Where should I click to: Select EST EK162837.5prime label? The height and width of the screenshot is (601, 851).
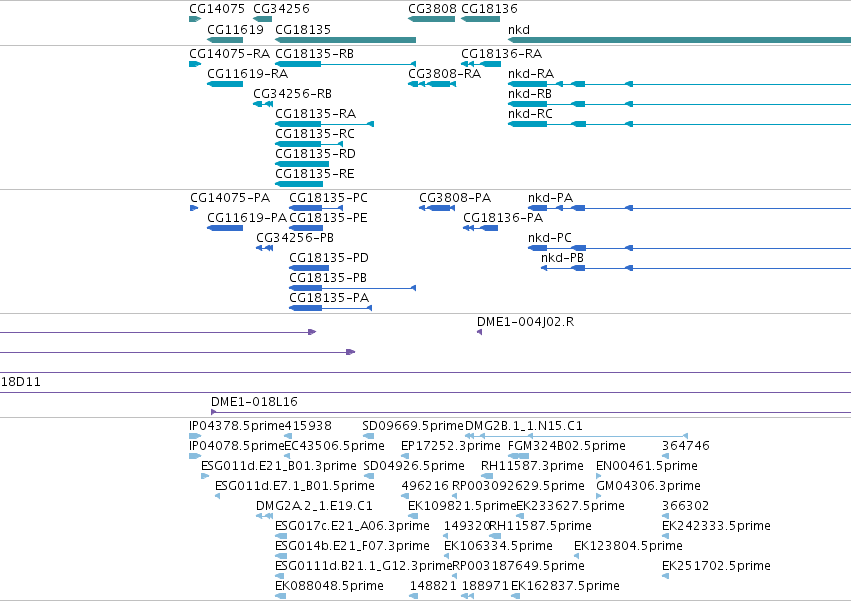tap(566, 587)
